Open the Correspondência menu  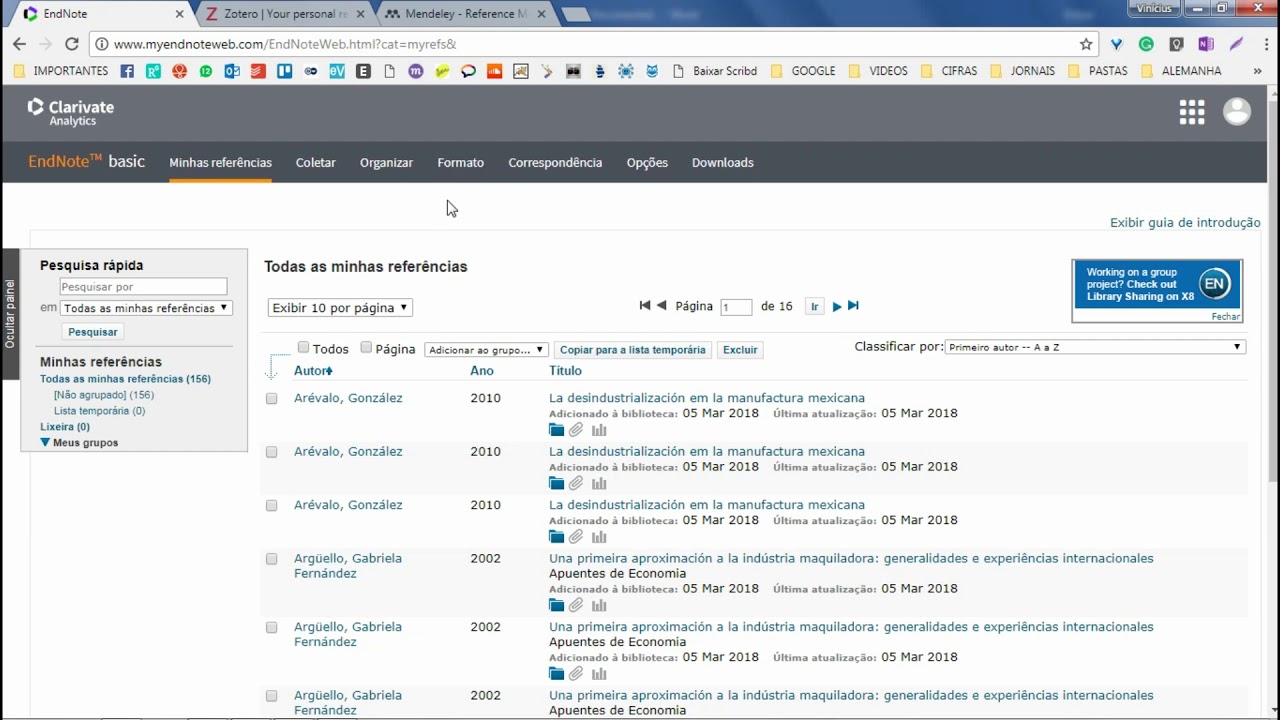click(555, 162)
